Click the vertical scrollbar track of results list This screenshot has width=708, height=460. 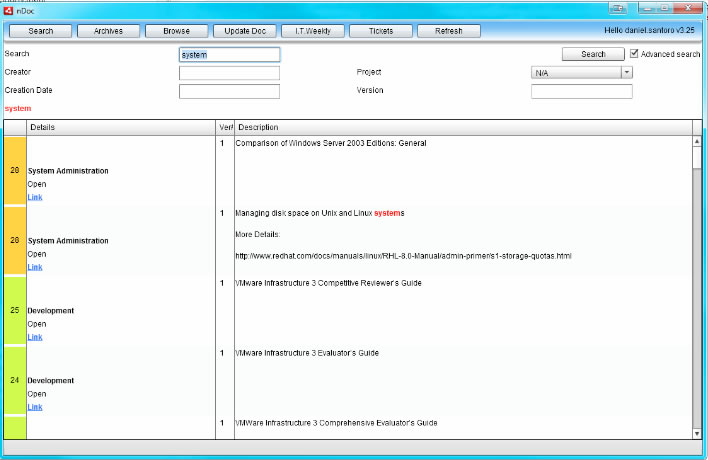pos(696,300)
